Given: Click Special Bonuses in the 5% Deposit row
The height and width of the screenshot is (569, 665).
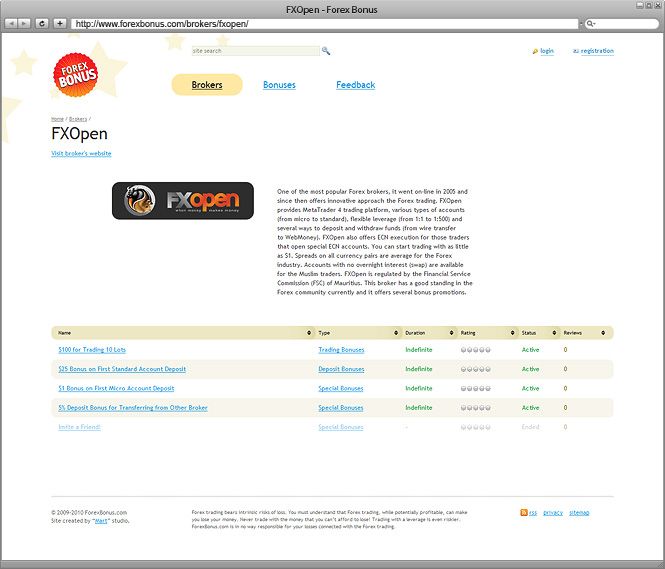Looking at the screenshot, I should (341, 407).
